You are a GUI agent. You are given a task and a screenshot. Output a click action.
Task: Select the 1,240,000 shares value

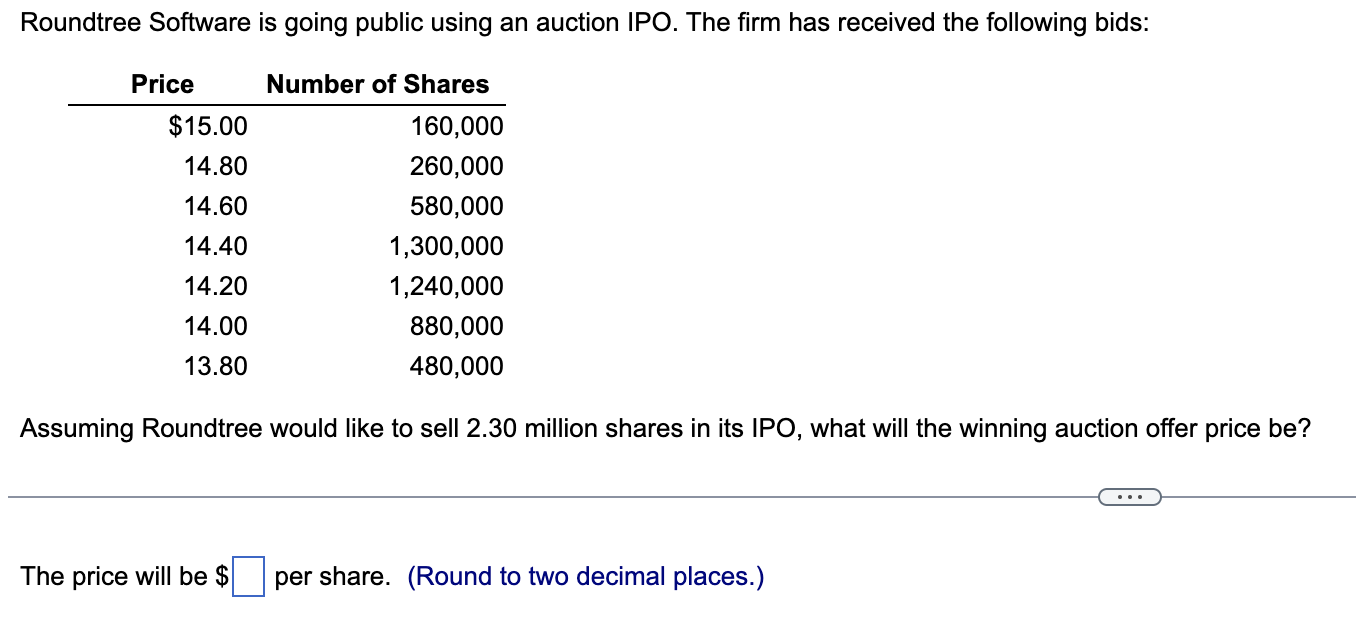point(447,286)
